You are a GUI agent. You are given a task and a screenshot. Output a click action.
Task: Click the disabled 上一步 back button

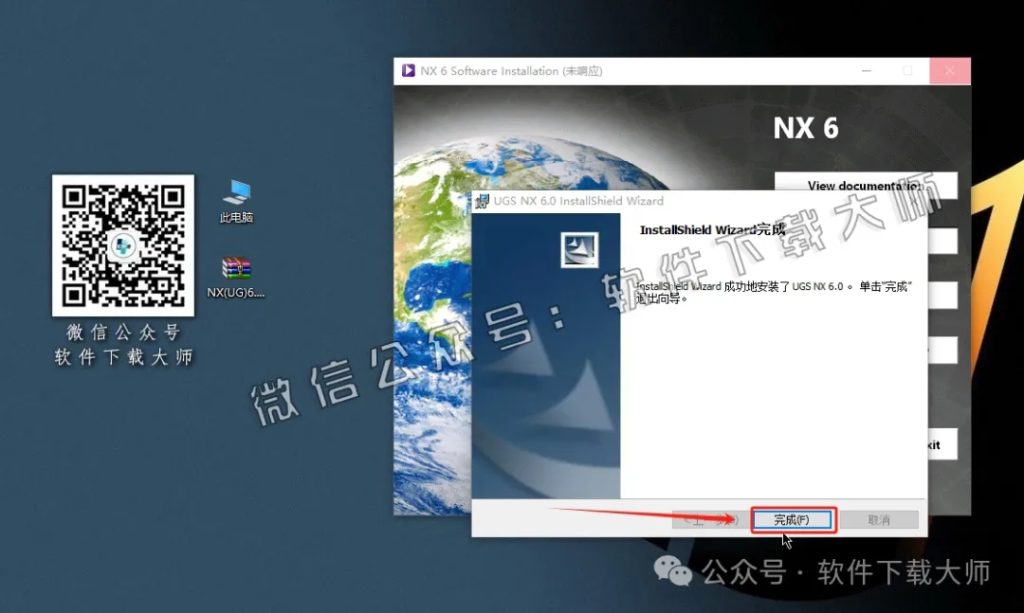tap(707, 520)
